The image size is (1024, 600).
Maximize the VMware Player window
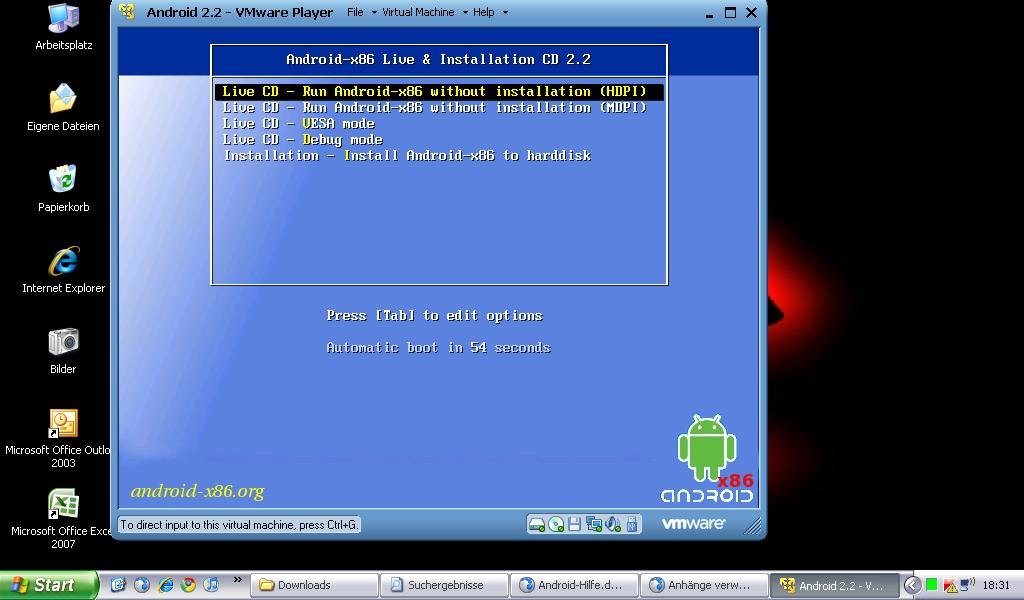(x=731, y=12)
